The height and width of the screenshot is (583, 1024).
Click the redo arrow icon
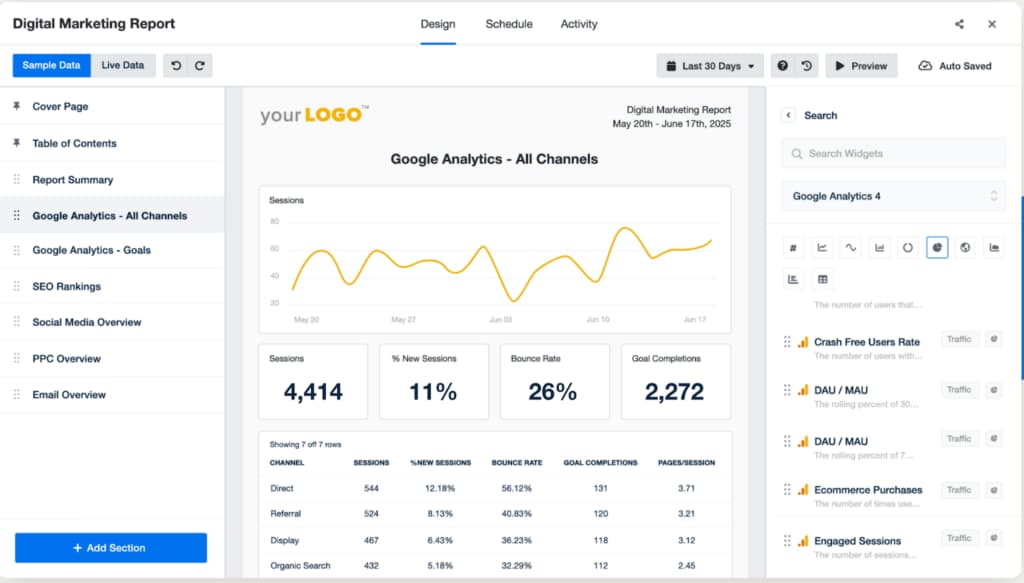[x=200, y=66]
